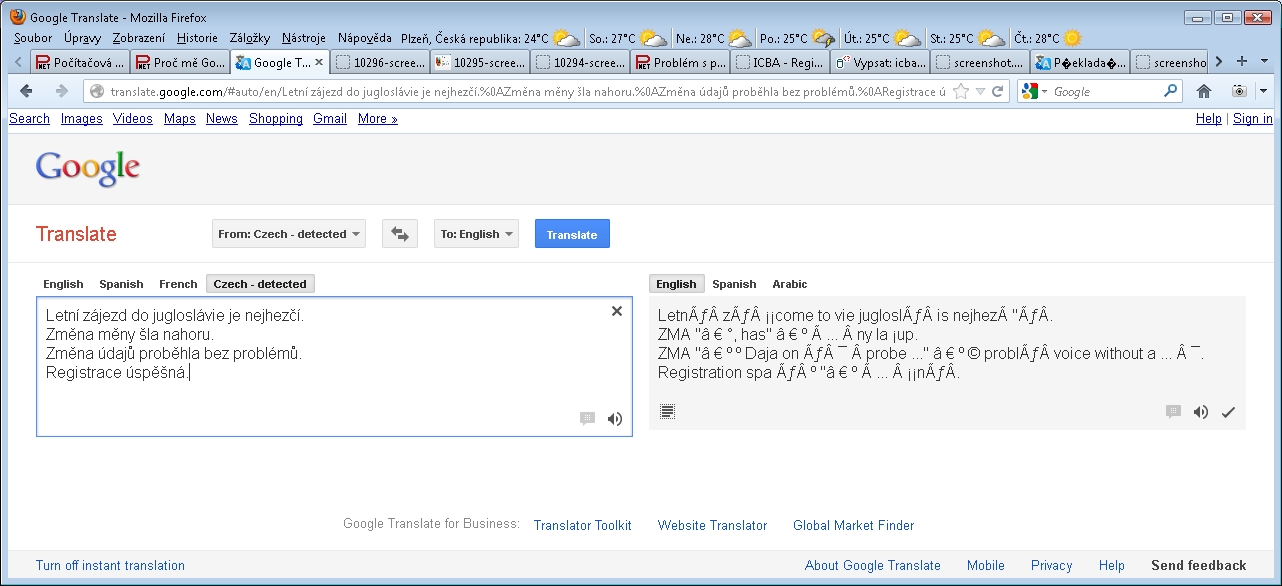The height and width of the screenshot is (586, 1282).
Task: Open the Zobrazení menu
Action: click(x=139, y=38)
